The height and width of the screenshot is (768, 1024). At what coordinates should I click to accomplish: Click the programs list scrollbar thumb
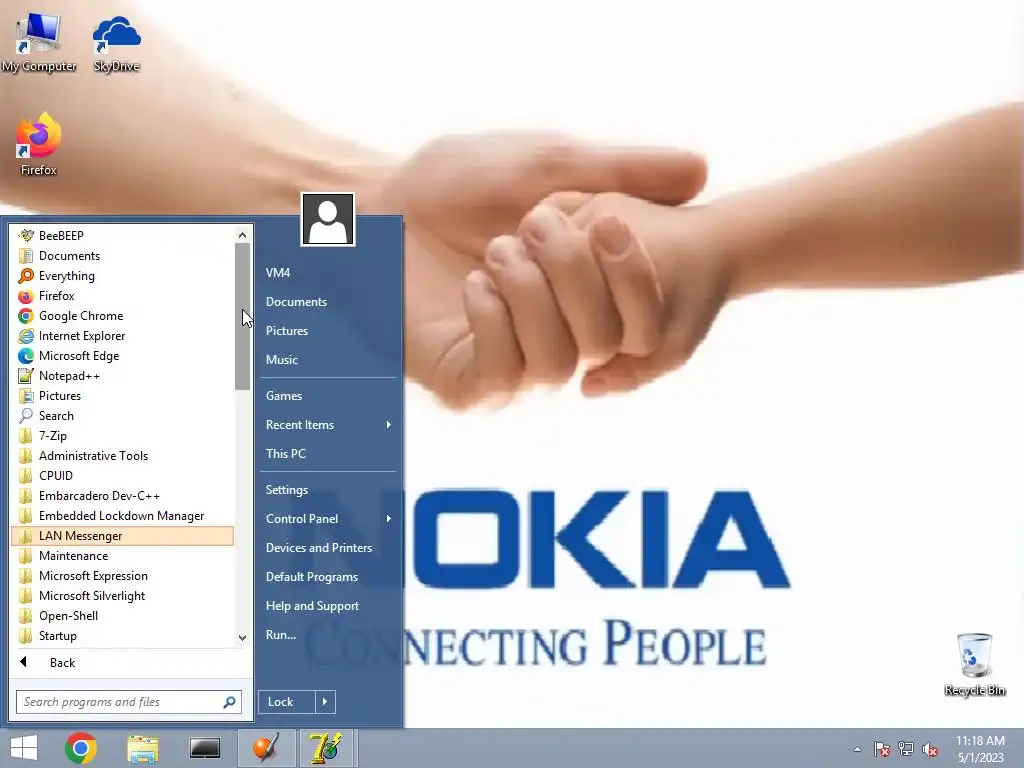(242, 317)
